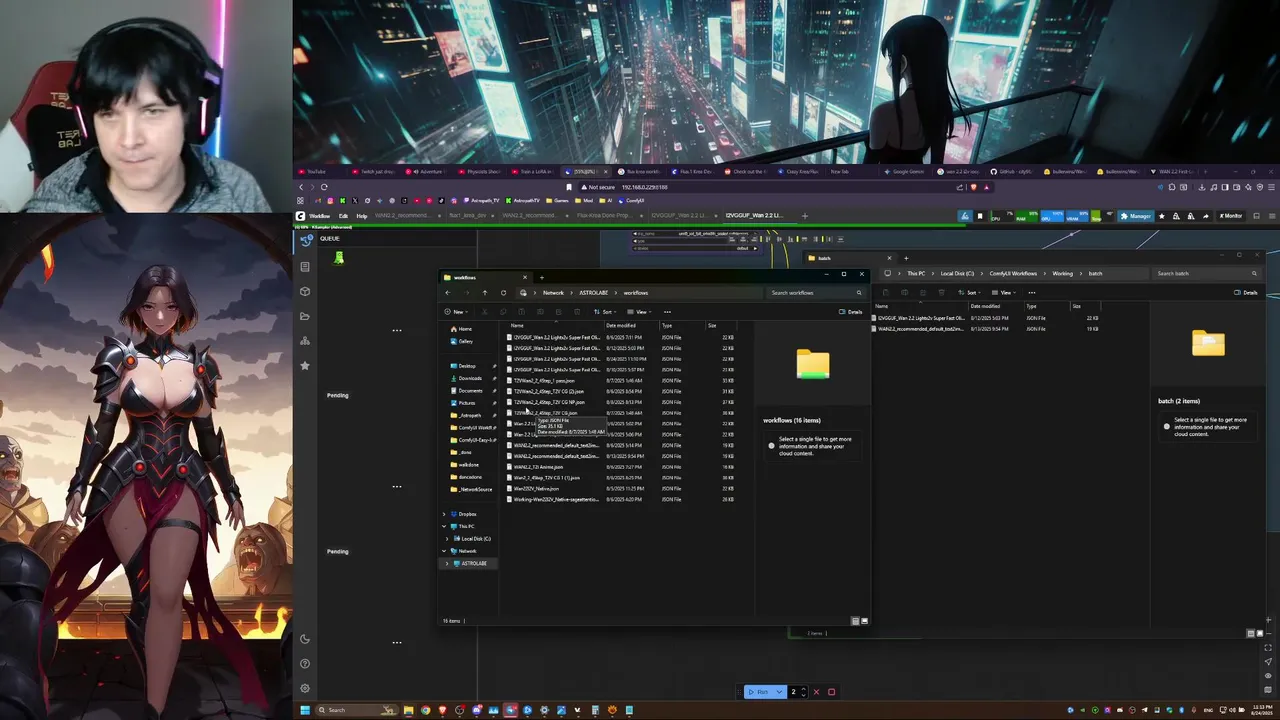1280x720 pixels.
Task: Click the copy icon in workflows explorer toolbar
Action: pyautogui.click(x=503, y=312)
